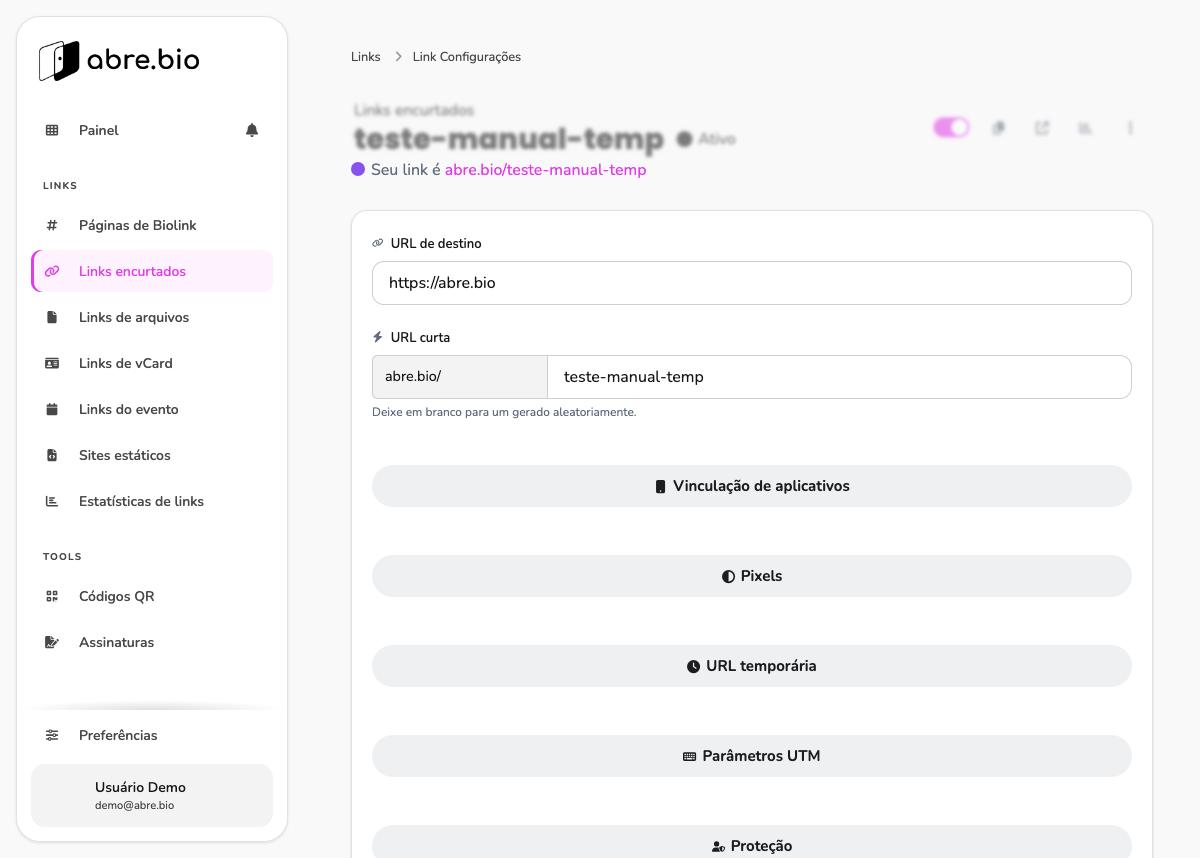Click the copy link icon in header
Viewport: 1200px width, 858px height.
pos(998,128)
